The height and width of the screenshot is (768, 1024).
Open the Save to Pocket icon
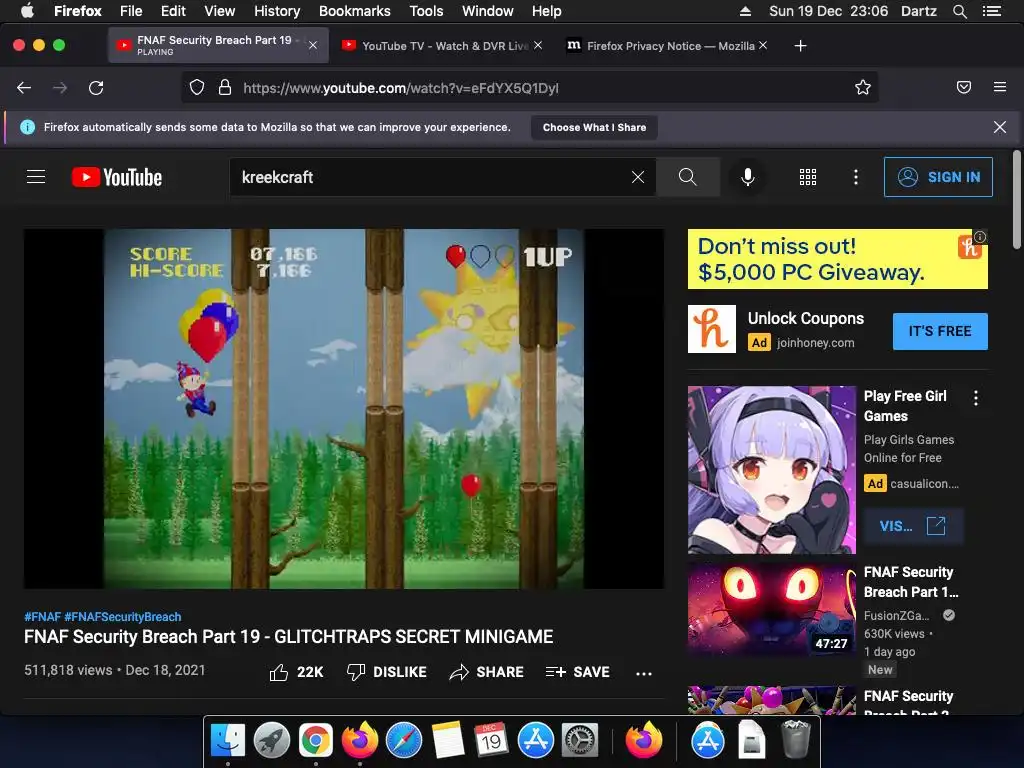963,87
